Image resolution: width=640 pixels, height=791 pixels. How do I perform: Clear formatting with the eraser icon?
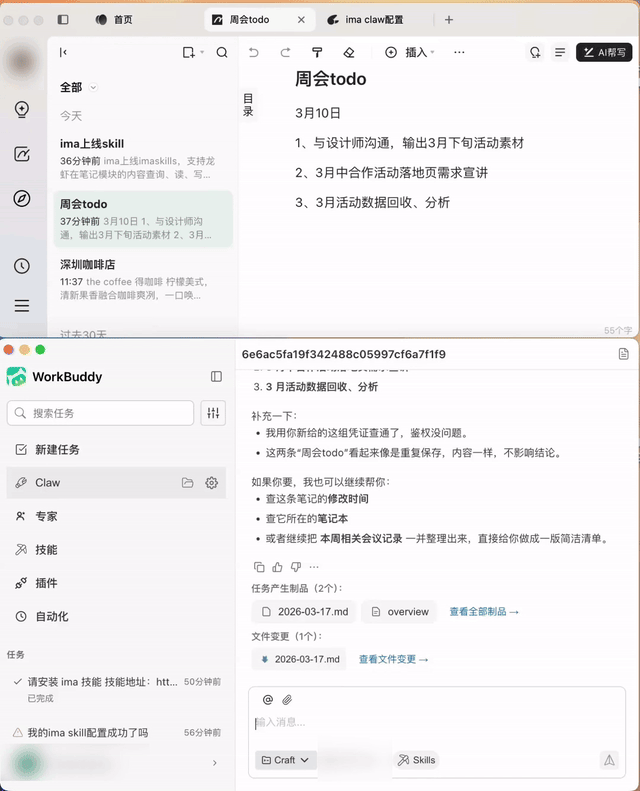pyautogui.click(x=349, y=52)
